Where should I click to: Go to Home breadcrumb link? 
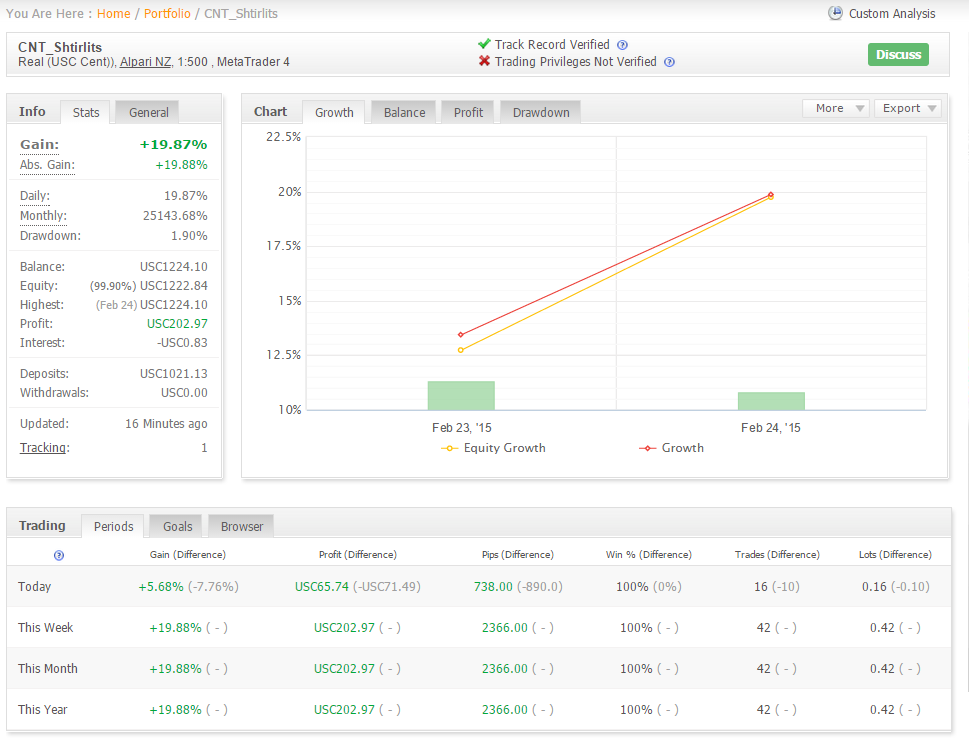[114, 14]
